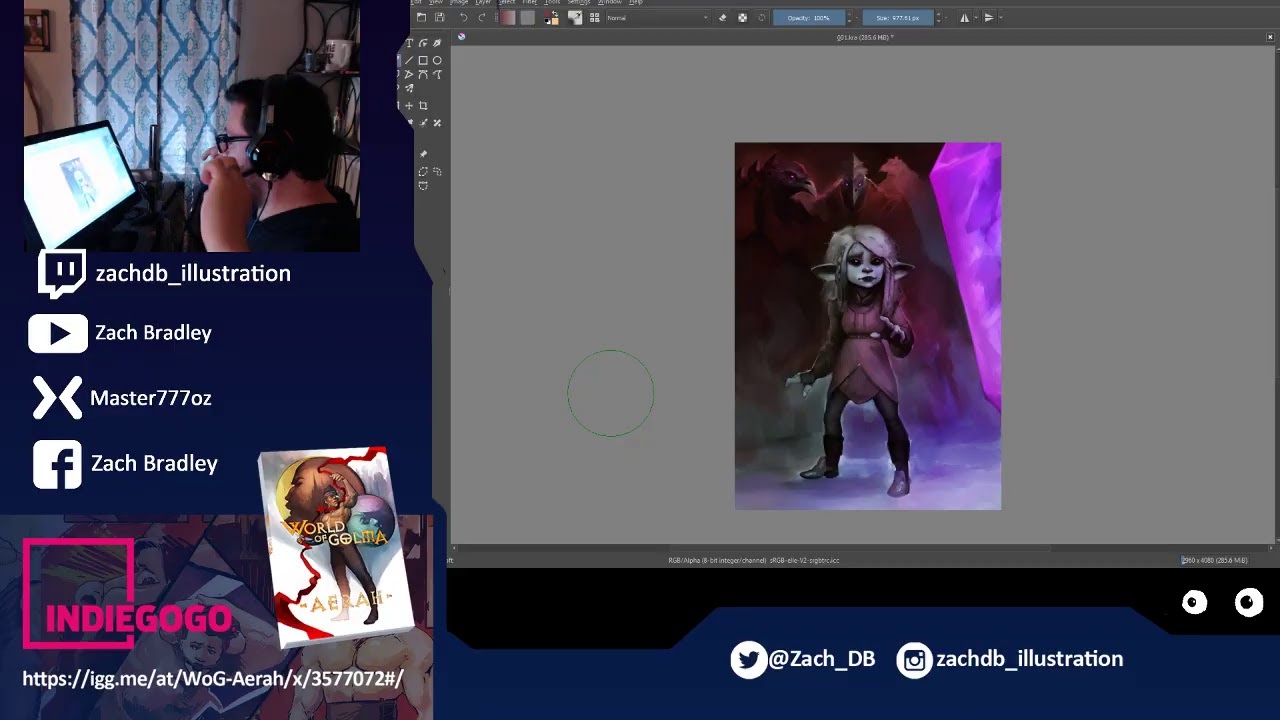Screen dimensions: 1280x720
Task: Open the Filter menu
Action: pos(530,3)
